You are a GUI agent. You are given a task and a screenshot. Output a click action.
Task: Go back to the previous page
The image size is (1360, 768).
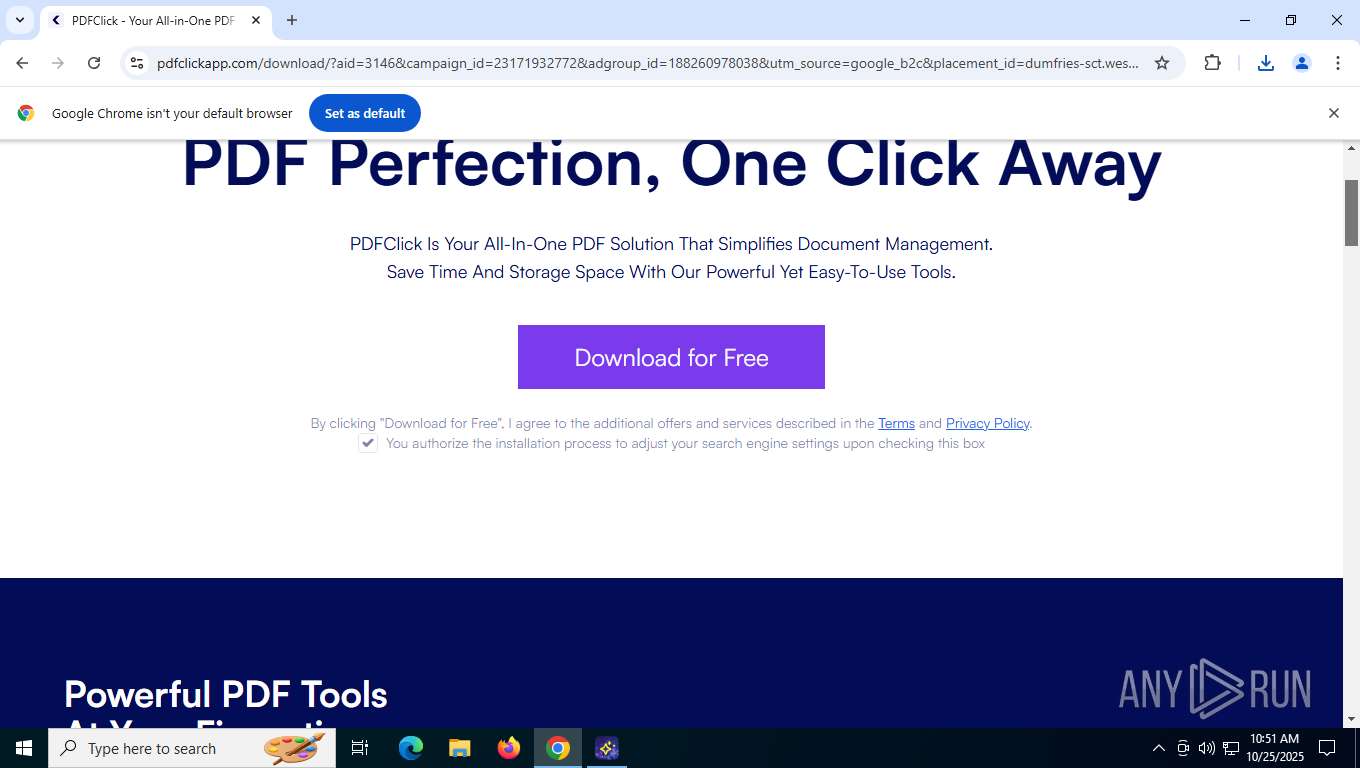(22, 63)
